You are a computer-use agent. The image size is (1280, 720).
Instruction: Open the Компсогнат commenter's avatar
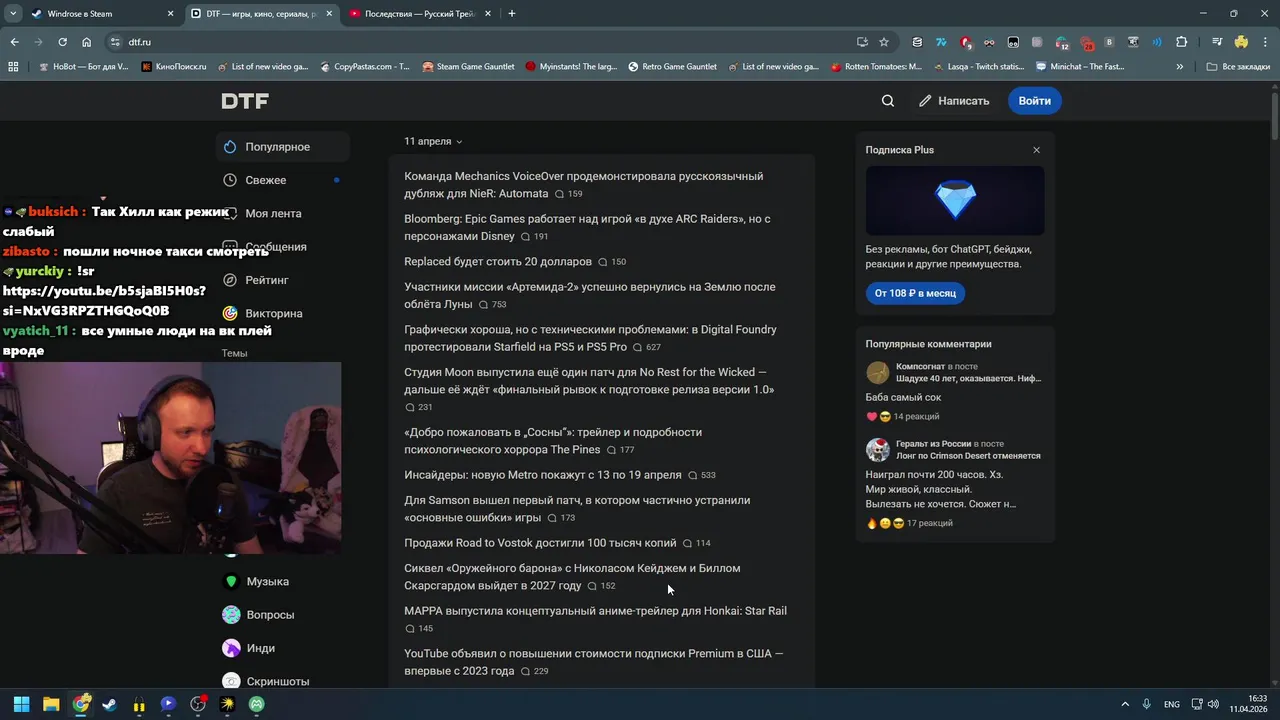tap(878, 373)
